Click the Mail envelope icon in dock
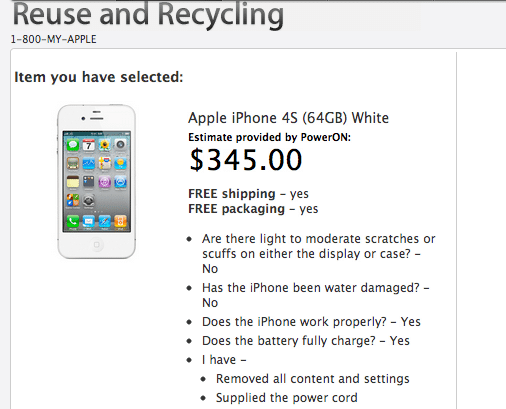 point(89,221)
